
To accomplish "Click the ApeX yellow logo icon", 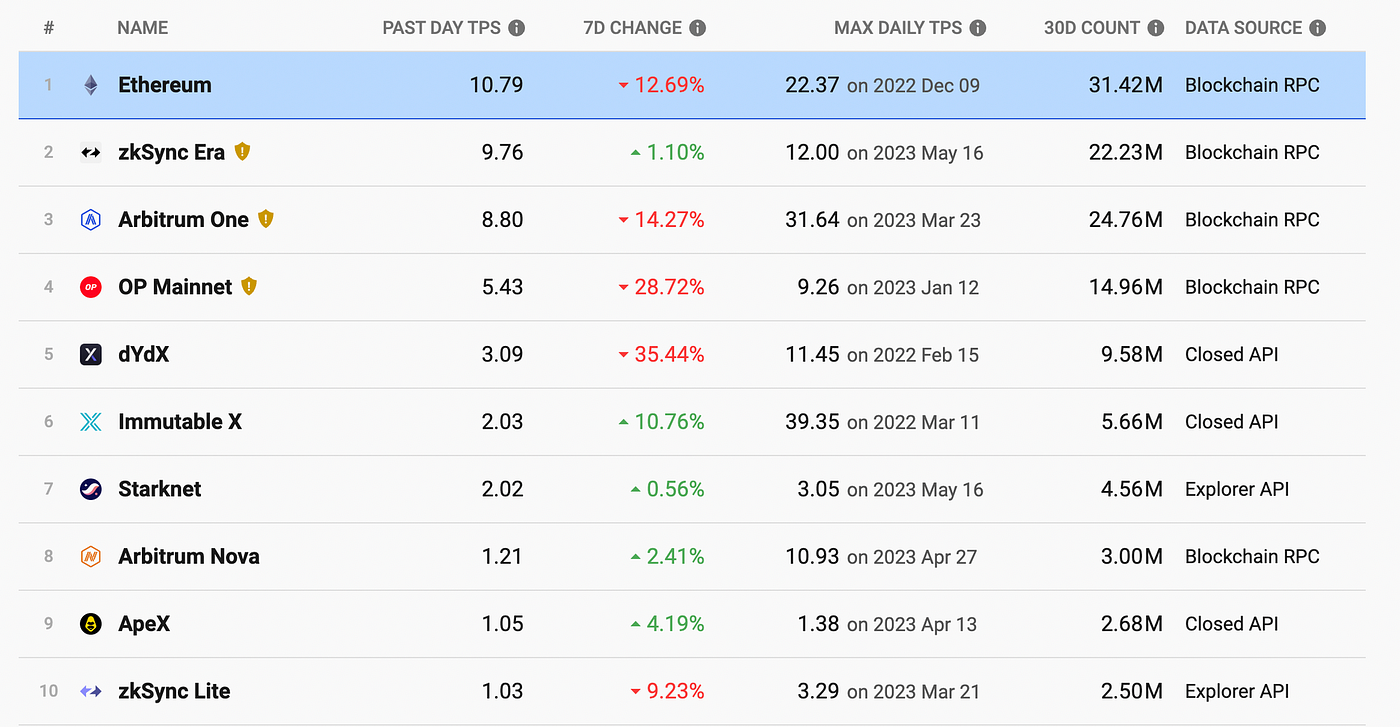I will 91,624.
